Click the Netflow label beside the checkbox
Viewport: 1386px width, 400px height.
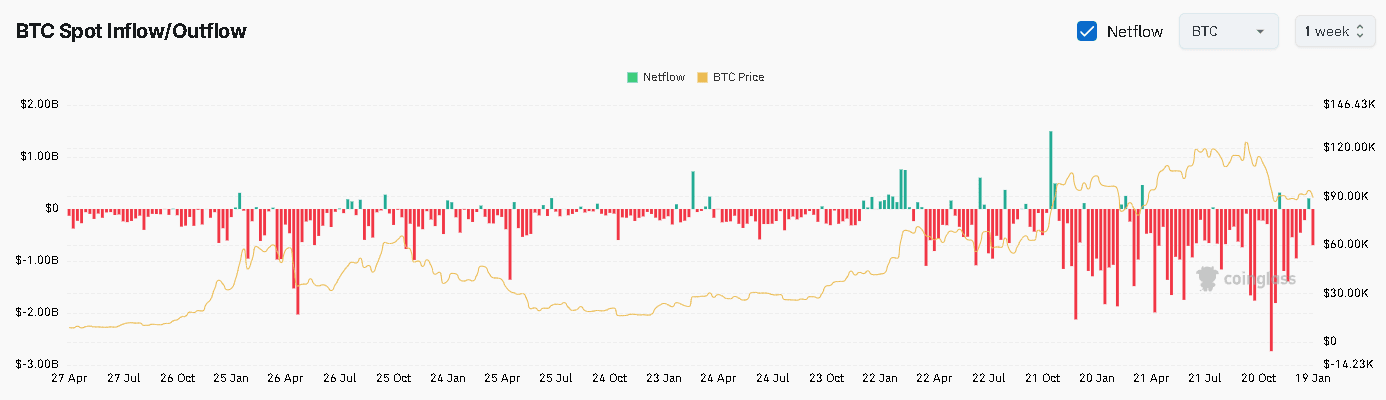(x=1134, y=31)
